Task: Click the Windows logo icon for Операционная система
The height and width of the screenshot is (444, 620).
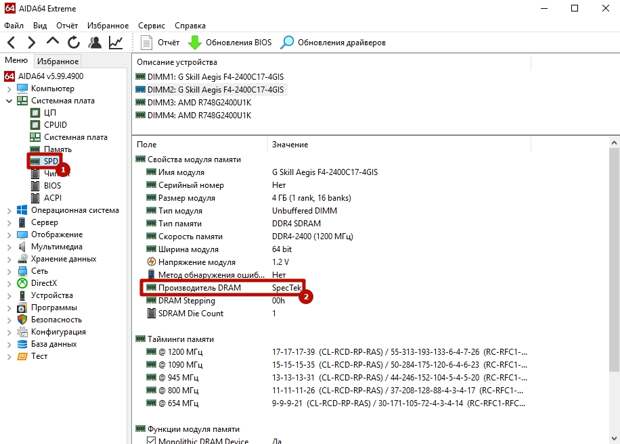Action: pos(22,210)
